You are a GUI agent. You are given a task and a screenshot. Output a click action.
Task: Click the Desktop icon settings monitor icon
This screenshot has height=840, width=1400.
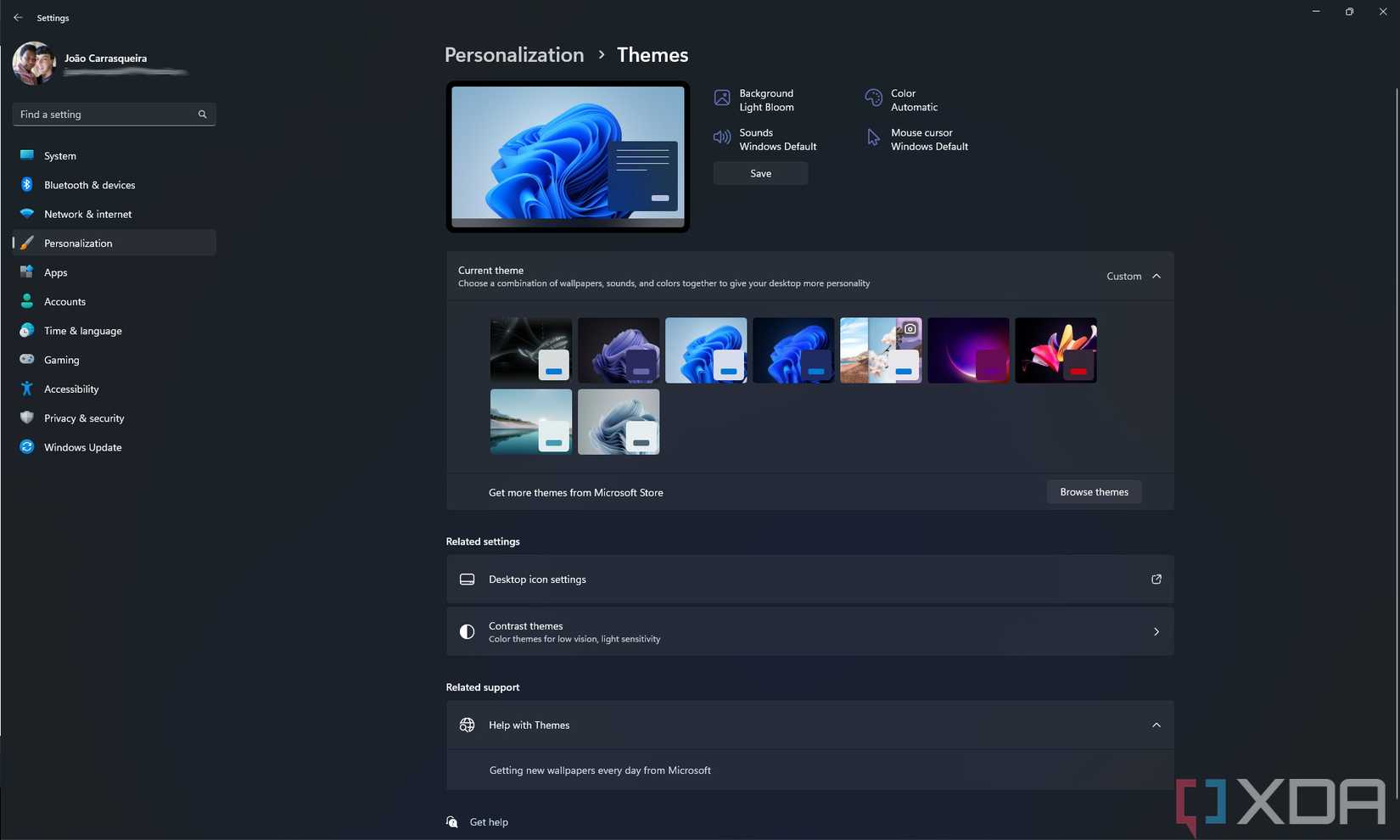point(467,579)
